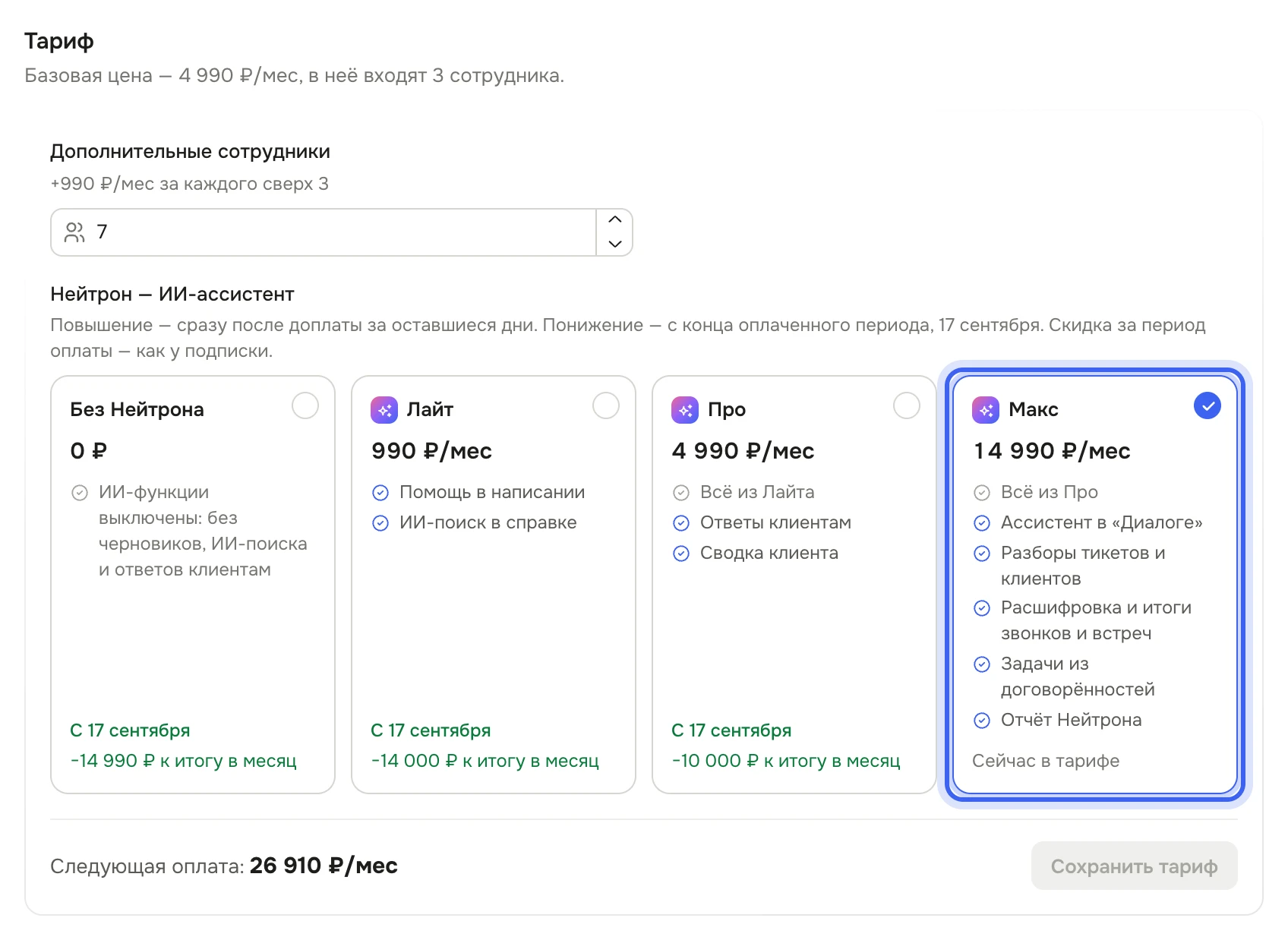Click the additional employees number field

pos(342,232)
